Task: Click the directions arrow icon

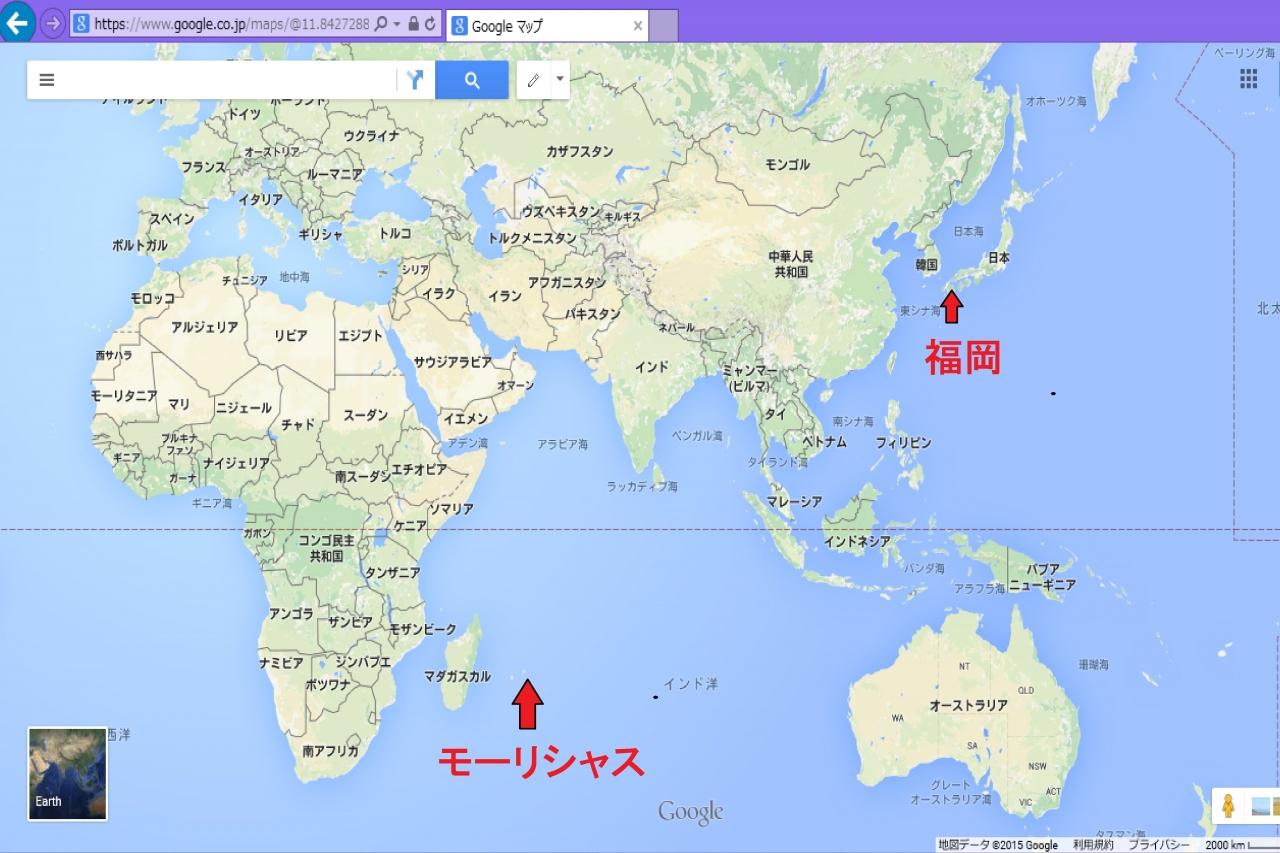Action: (x=415, y=80)
